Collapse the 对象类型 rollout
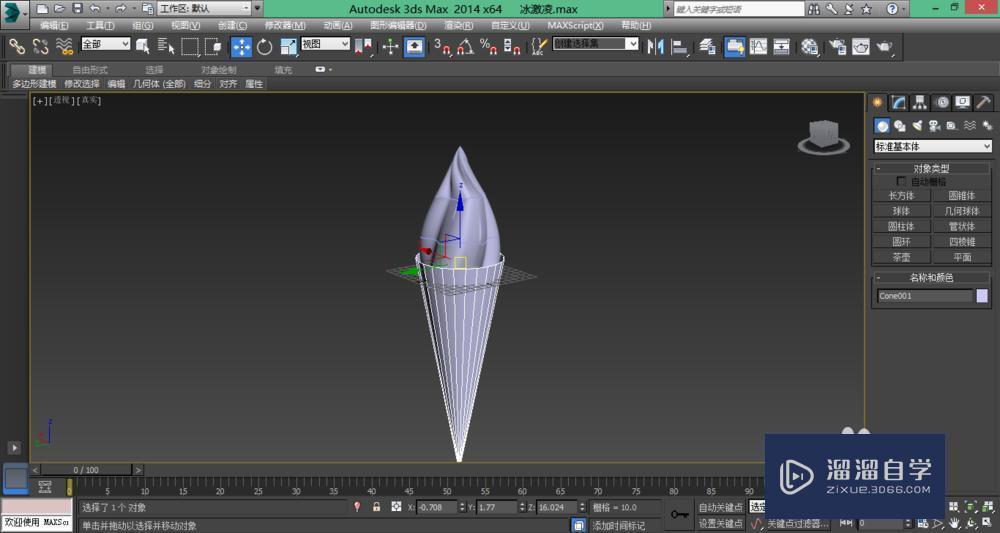Screen dimensions: 1000x533 click(931, 168)
